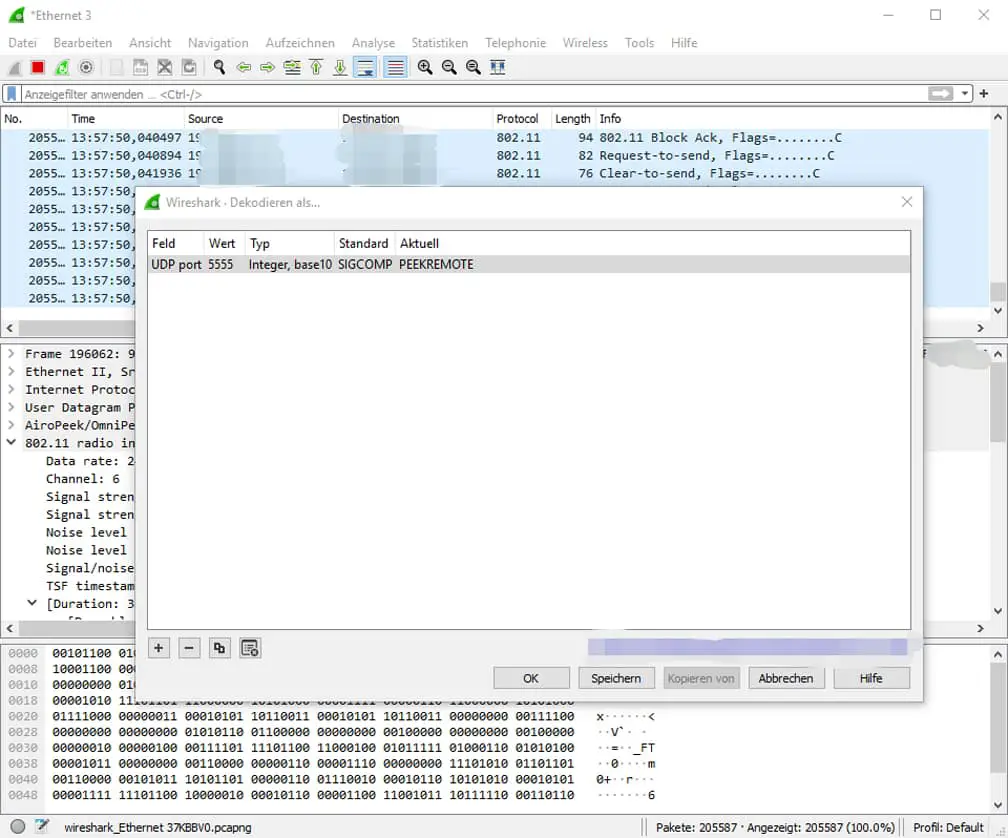This screenshot has width=1008, height=838.
Task: Restart the current capture with green fin icon
Action: [x=62, y=67]
